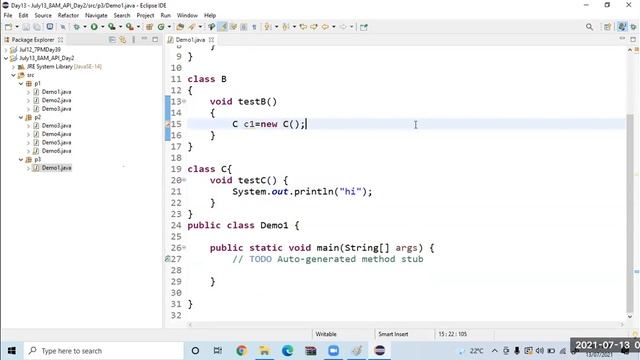640x360 pixels.
Task: Click the Open Perspective icon
Action: 607,27
